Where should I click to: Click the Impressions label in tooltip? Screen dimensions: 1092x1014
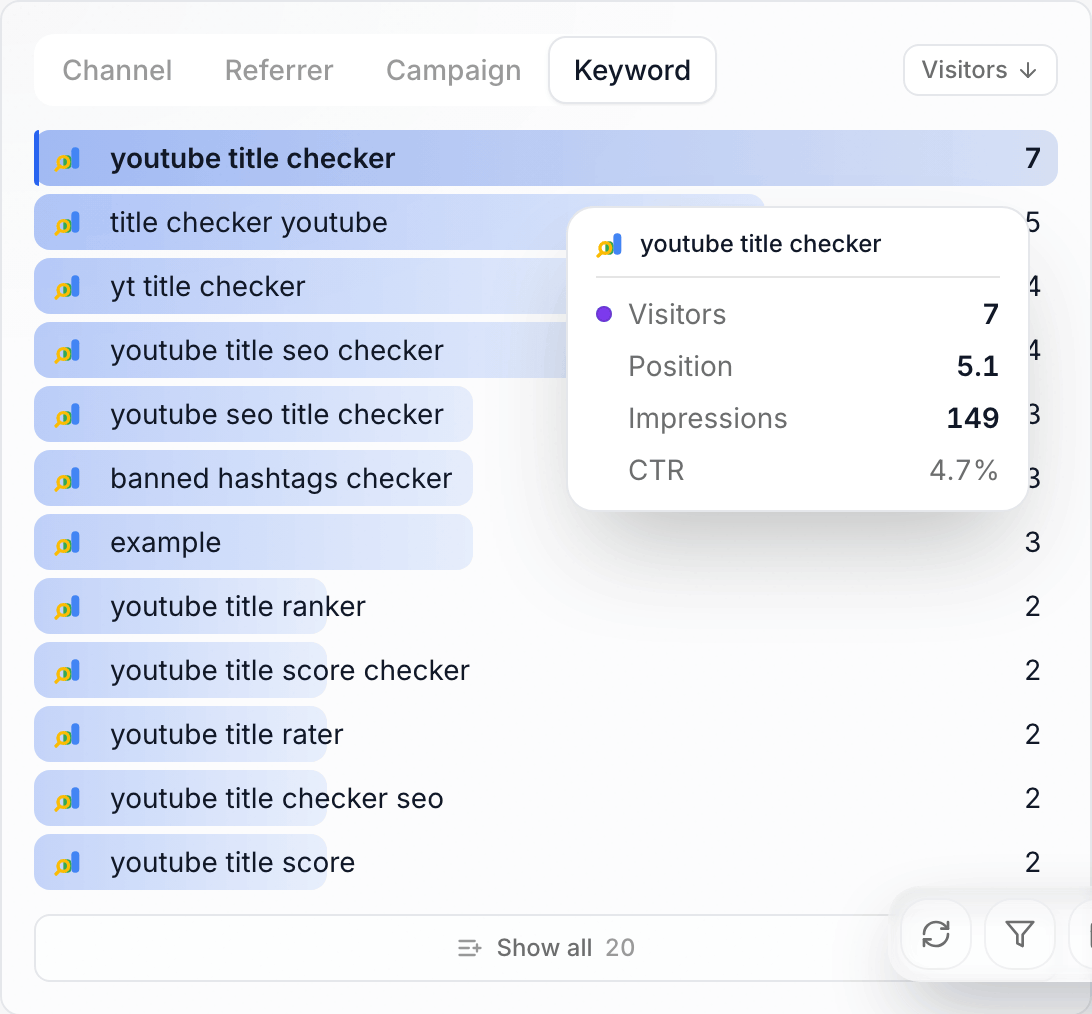click(708, 419)
